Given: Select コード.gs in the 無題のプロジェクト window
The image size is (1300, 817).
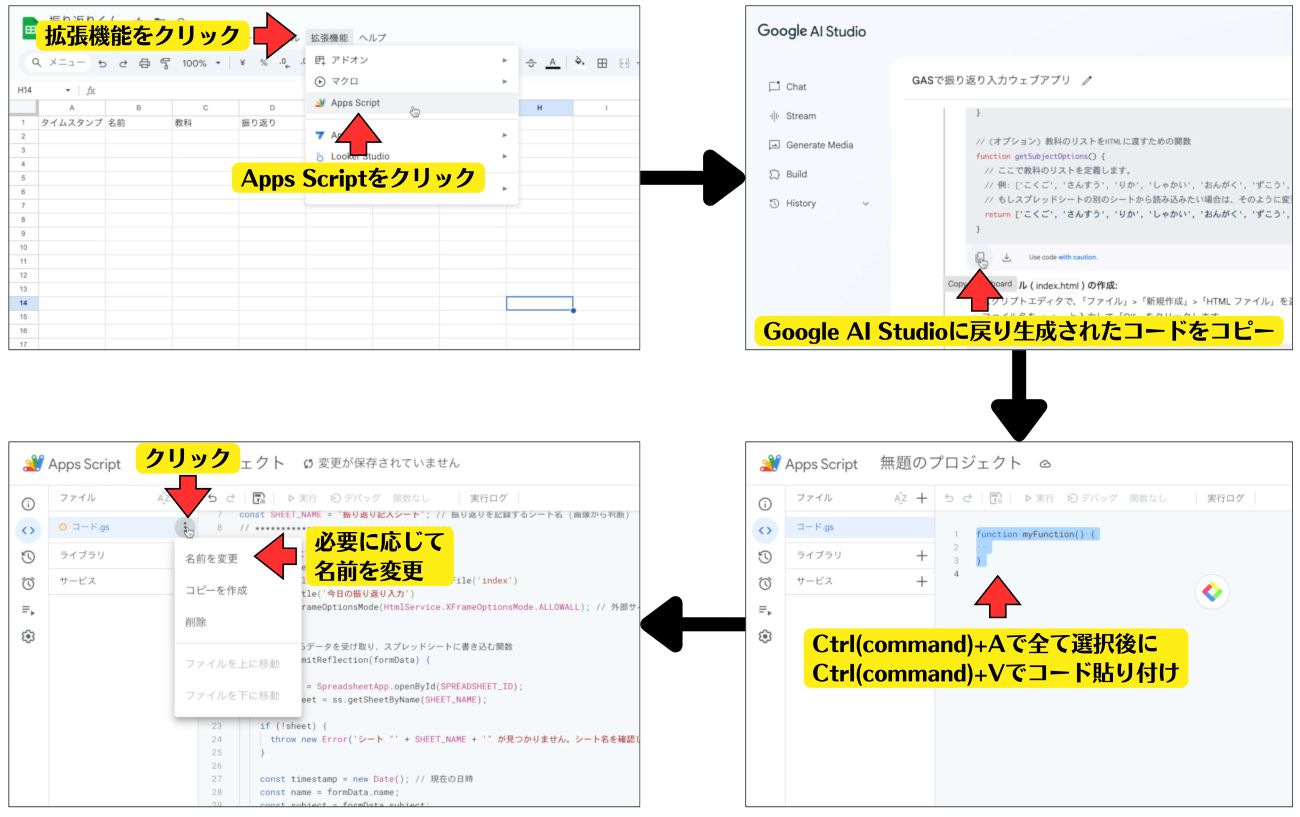Looking at the screenshot, I should (860, 527).
